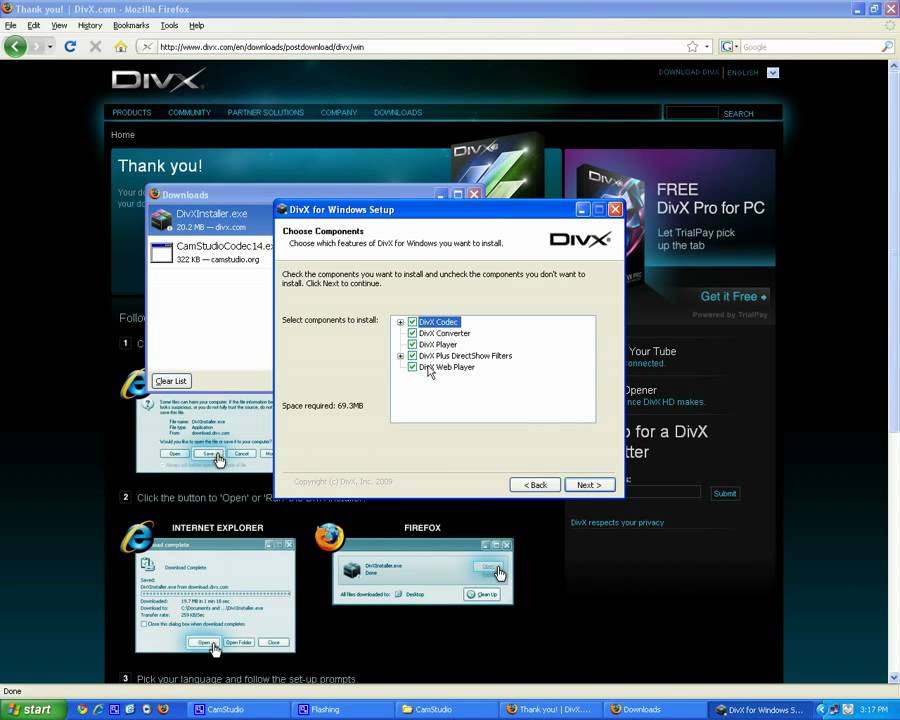Open the File menu
The width and height of the screenshot is (900, 720).
[x=10, y=25]
